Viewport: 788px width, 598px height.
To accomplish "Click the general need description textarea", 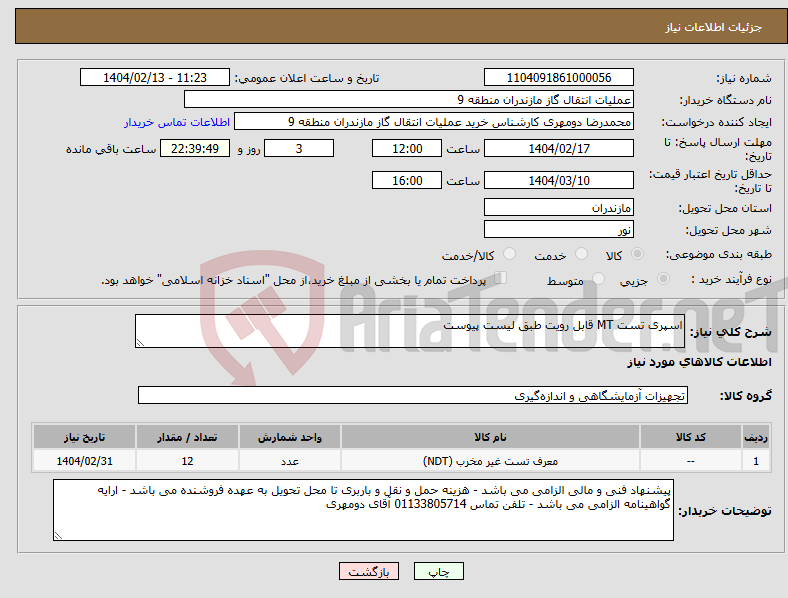I will (410, 331).
